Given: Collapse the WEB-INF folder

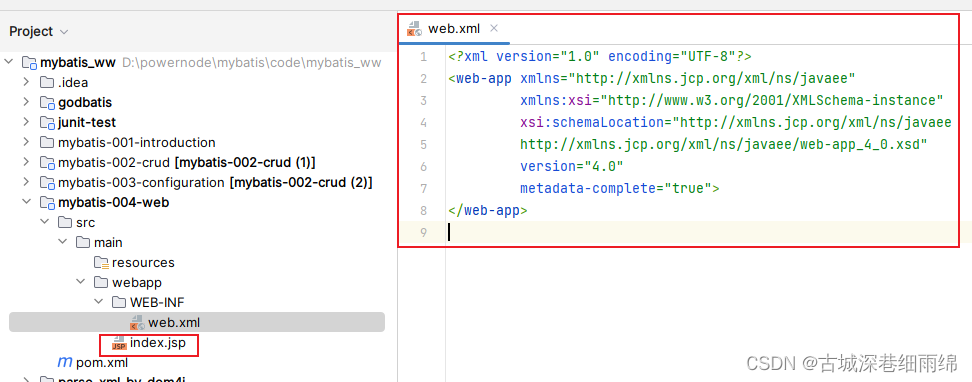Looking at the screenshot, I should coord(99,302).
